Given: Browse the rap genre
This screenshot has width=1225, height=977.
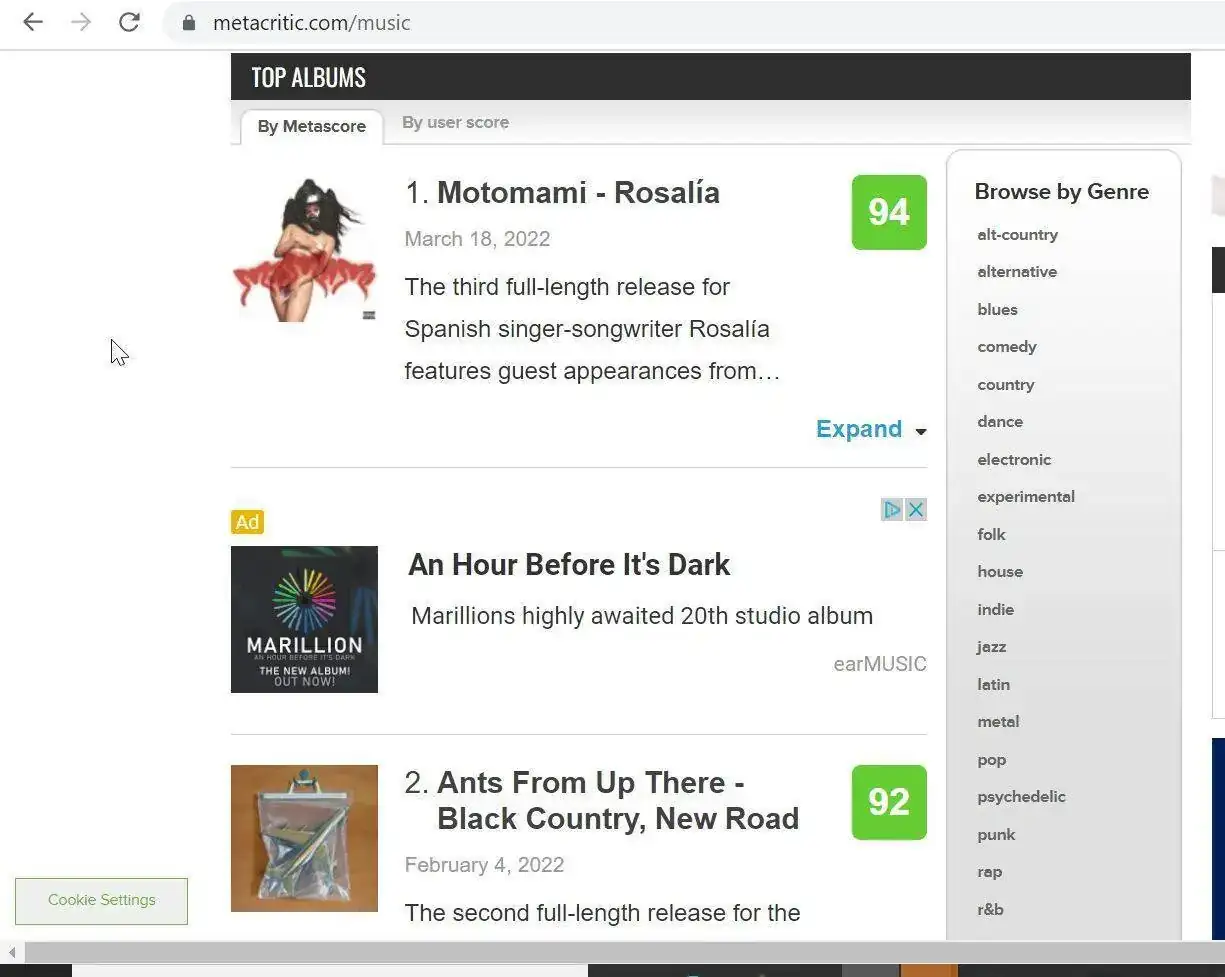Looking at the screenshot, I should tap(989, 872).
